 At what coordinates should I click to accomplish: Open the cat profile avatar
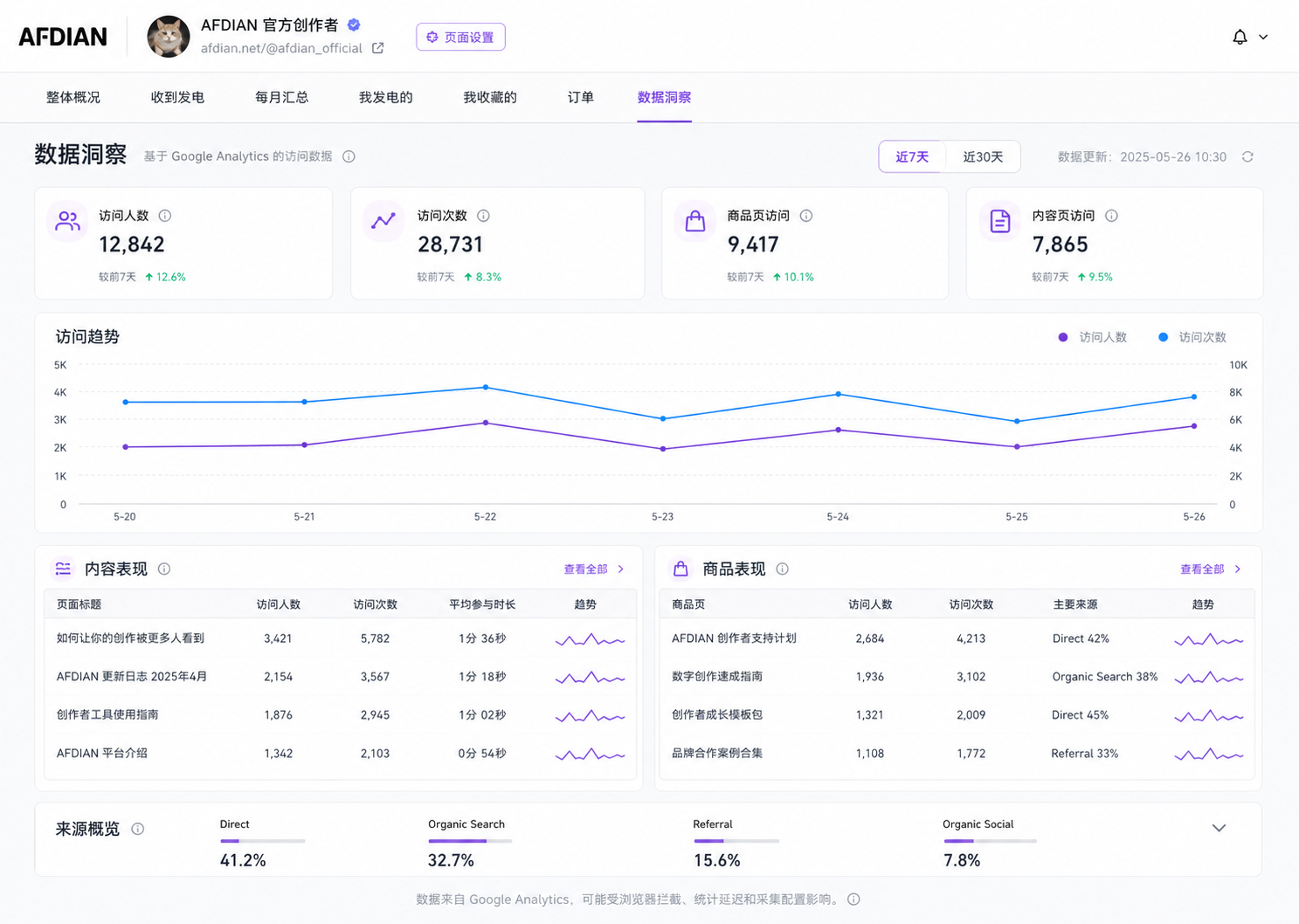[x=169, y=37]
